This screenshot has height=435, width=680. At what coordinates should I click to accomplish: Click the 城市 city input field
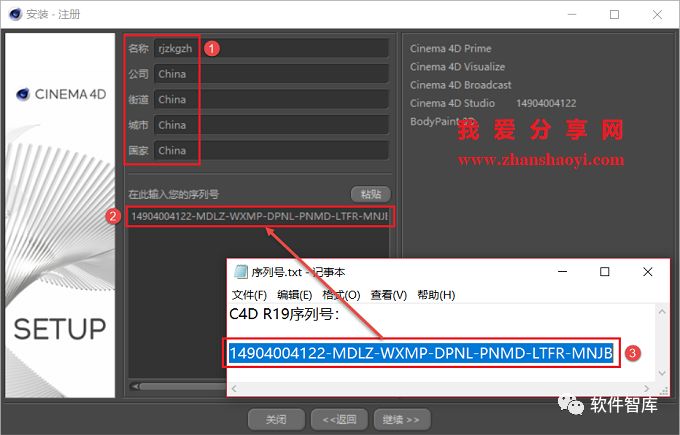[x=271, y=125]
